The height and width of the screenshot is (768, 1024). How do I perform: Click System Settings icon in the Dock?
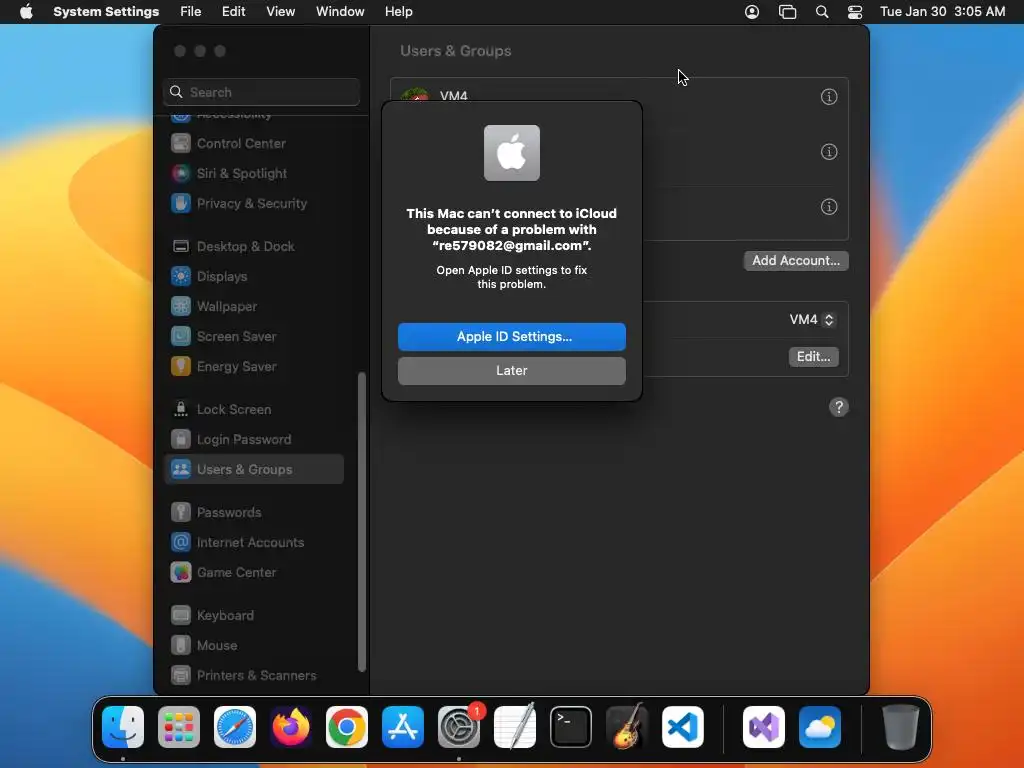coord(459,727)
